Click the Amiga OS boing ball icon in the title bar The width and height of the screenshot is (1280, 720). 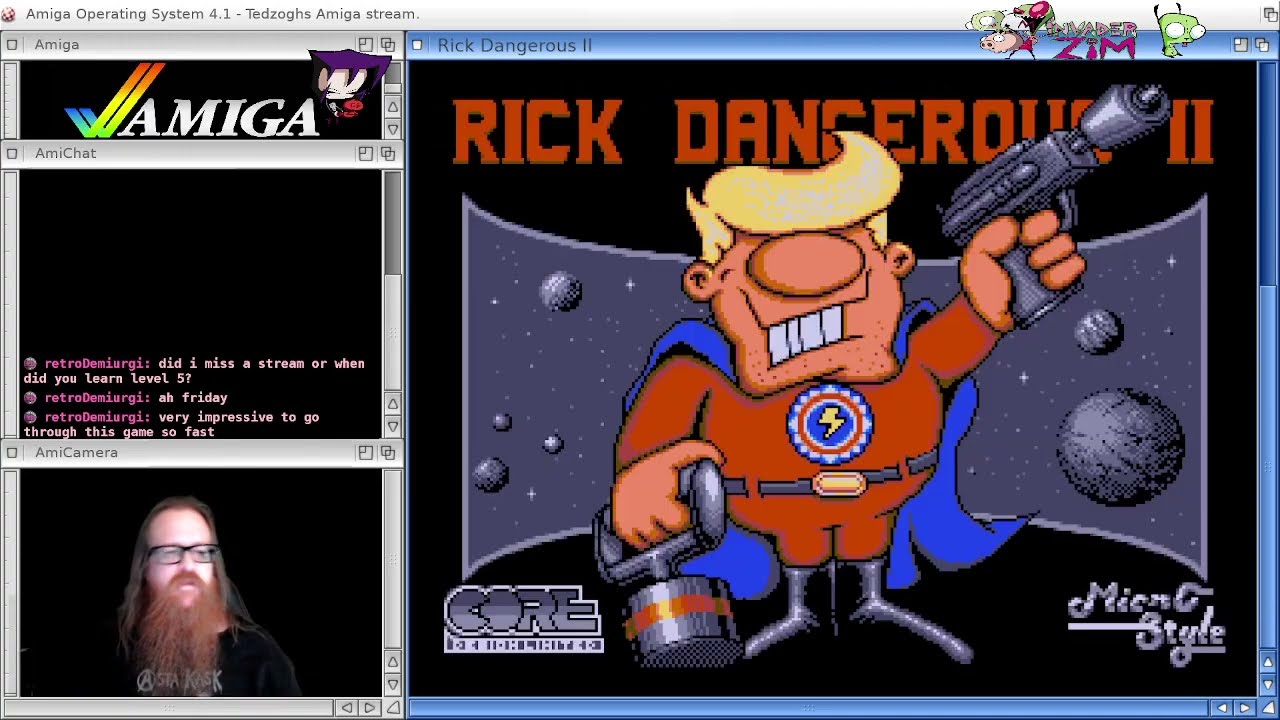[x=9, y=14]
